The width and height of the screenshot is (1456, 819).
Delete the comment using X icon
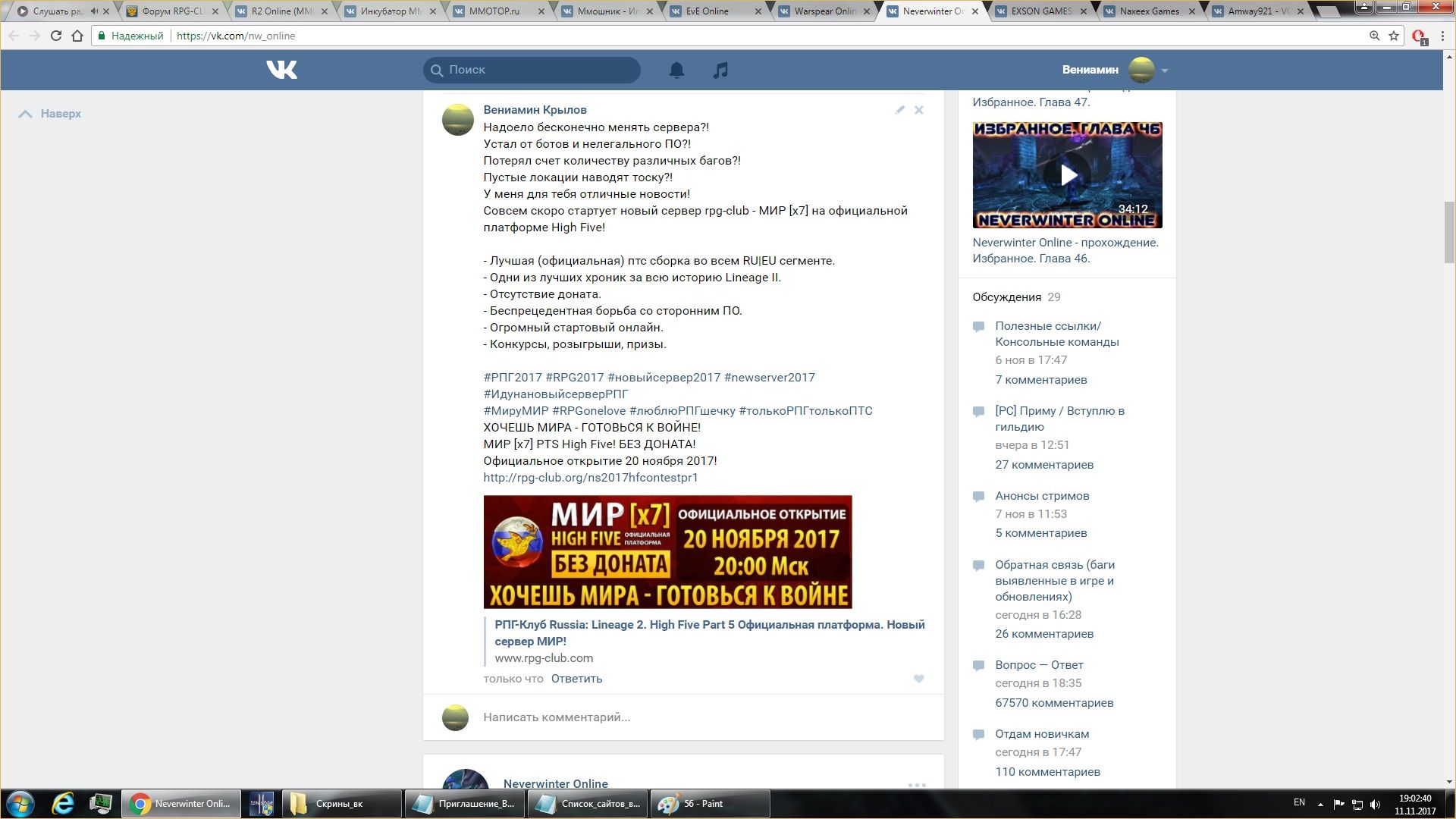pyautogui.click(x=919, y=110)
